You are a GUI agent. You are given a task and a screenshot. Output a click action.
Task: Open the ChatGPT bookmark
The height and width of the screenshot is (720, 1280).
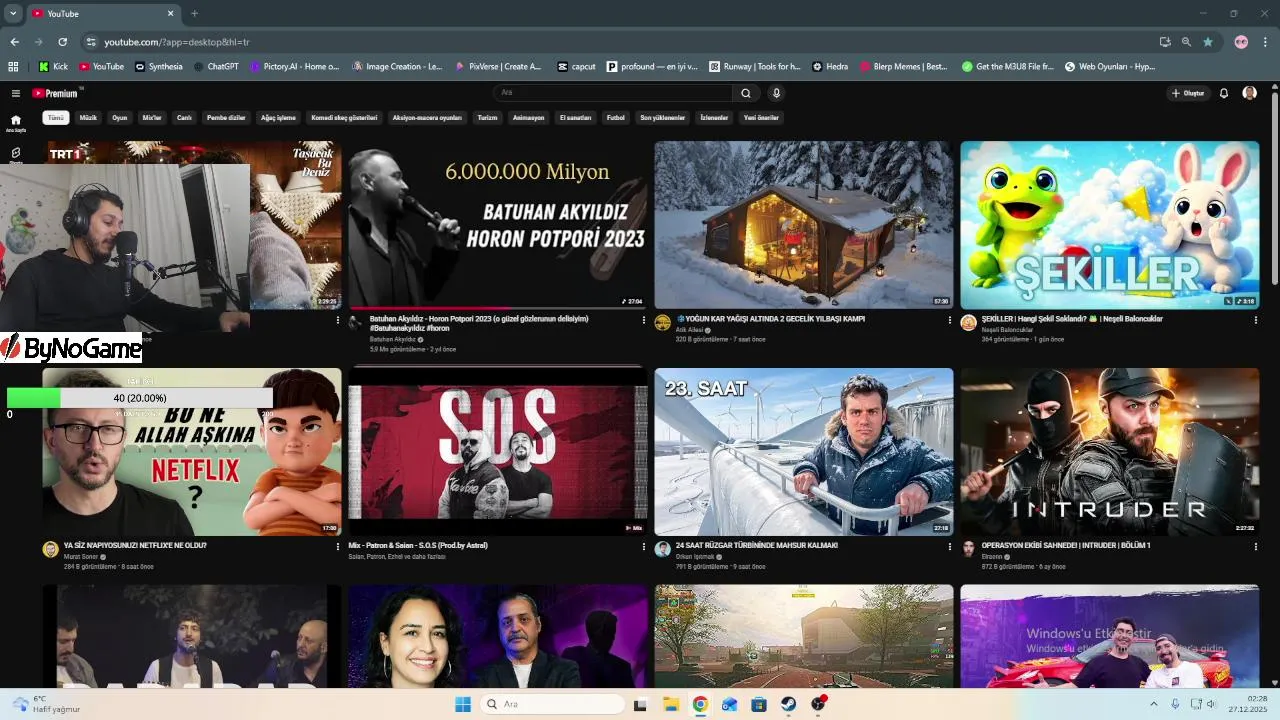click(x=216, y=67)
